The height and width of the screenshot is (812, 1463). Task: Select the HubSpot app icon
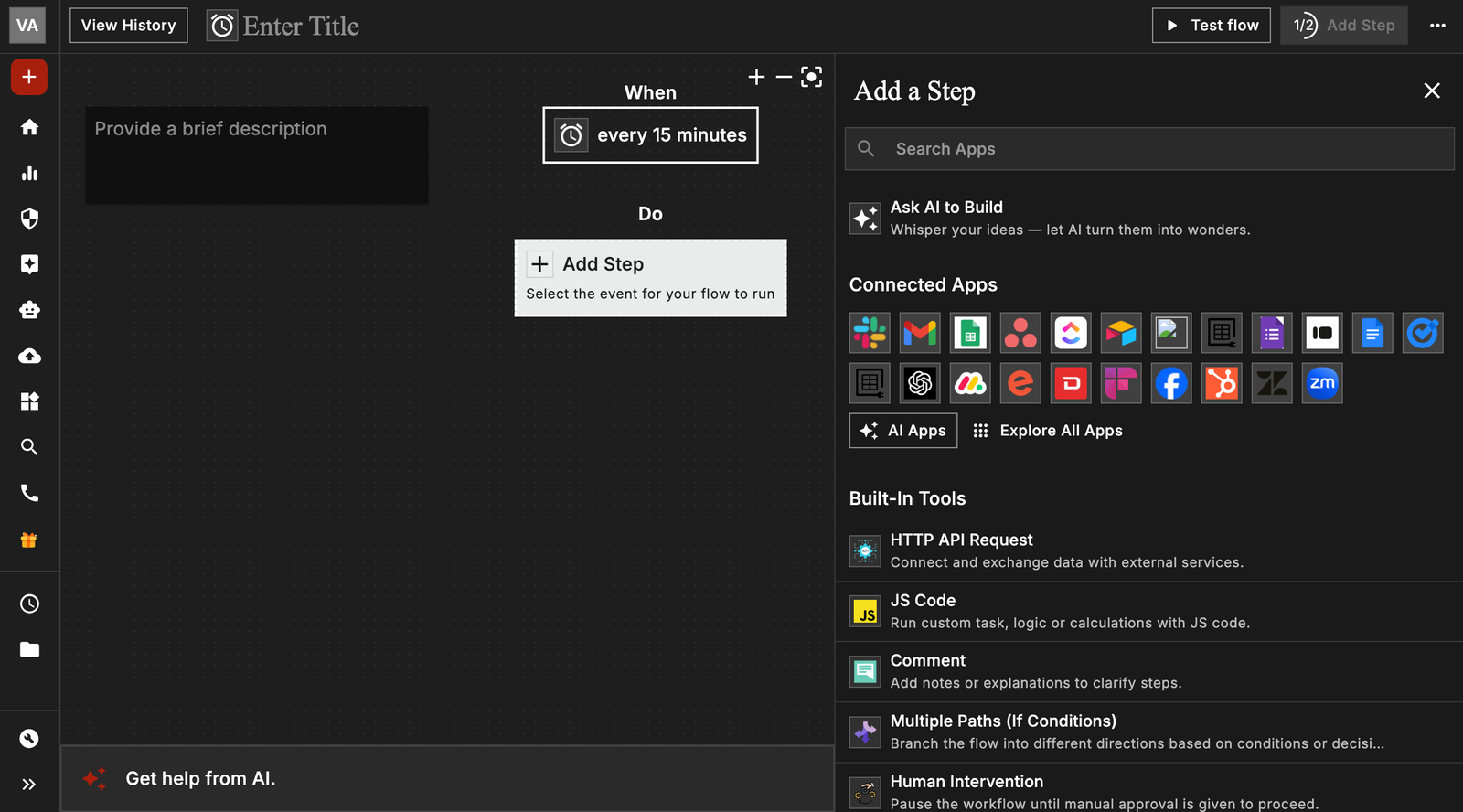(1222, 383)
